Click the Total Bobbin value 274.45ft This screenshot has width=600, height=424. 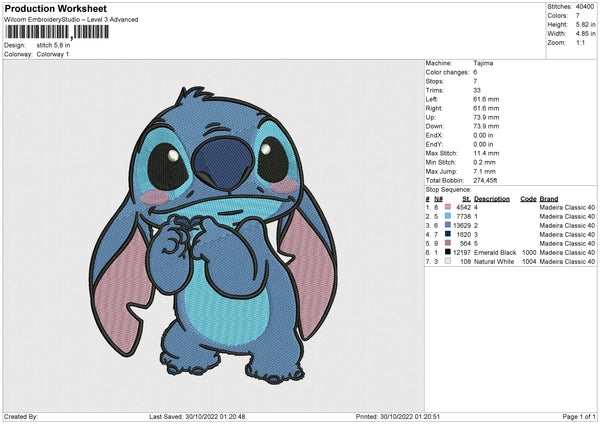(x=488, y=180)
